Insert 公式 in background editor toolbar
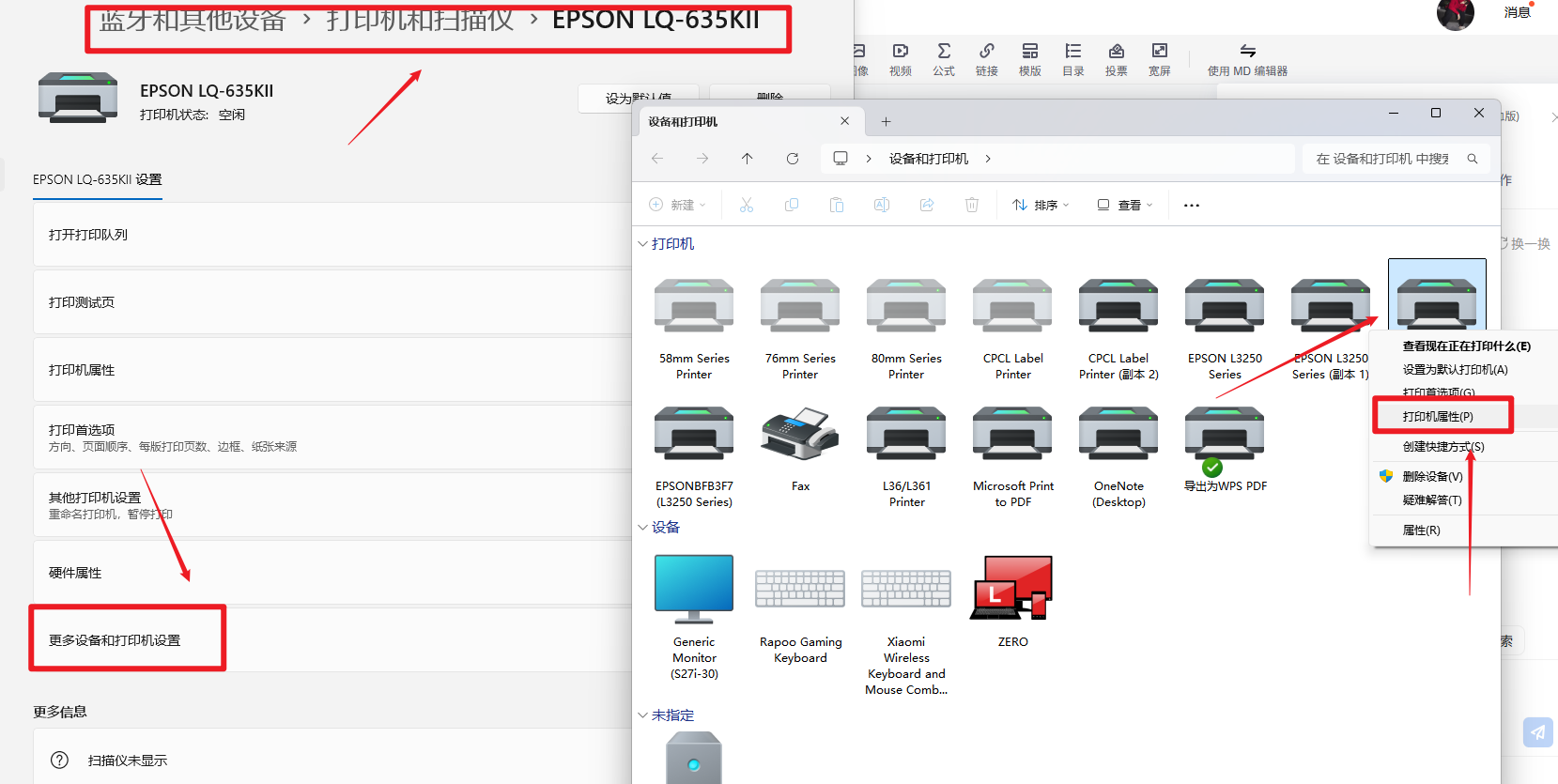The width and height of the screenshot is (1558, 784). coord(944,59)
